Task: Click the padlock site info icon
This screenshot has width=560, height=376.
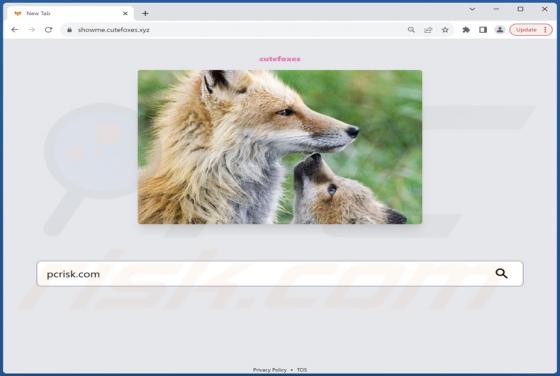Action: tap(70, 30)
